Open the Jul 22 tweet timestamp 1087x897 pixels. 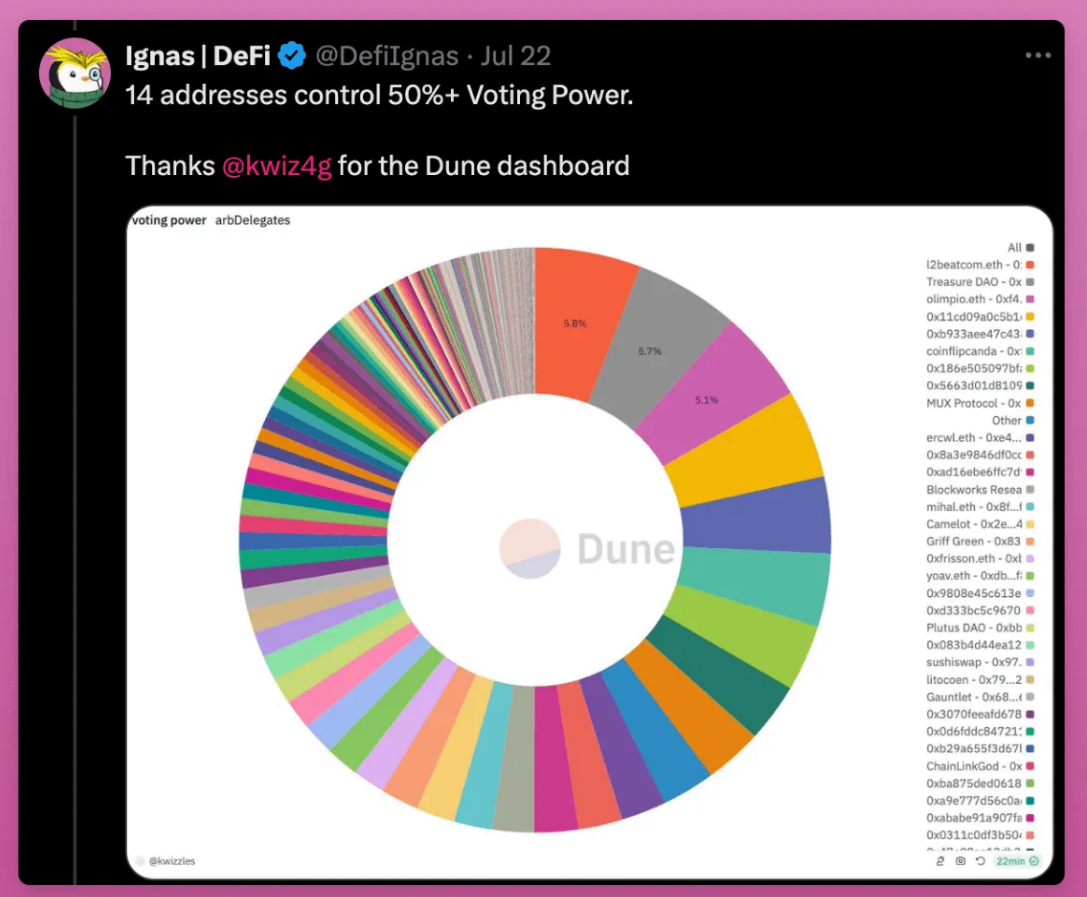pyautogui.click(x=516, y=56)
